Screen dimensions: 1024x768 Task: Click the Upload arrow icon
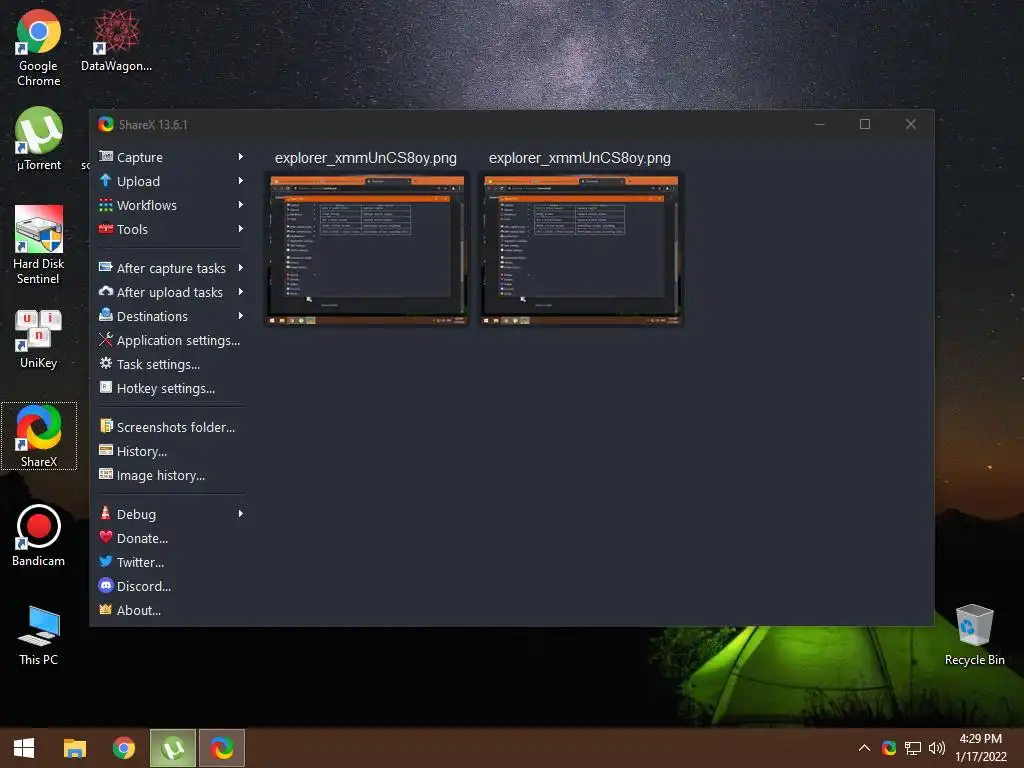[106, 181]
